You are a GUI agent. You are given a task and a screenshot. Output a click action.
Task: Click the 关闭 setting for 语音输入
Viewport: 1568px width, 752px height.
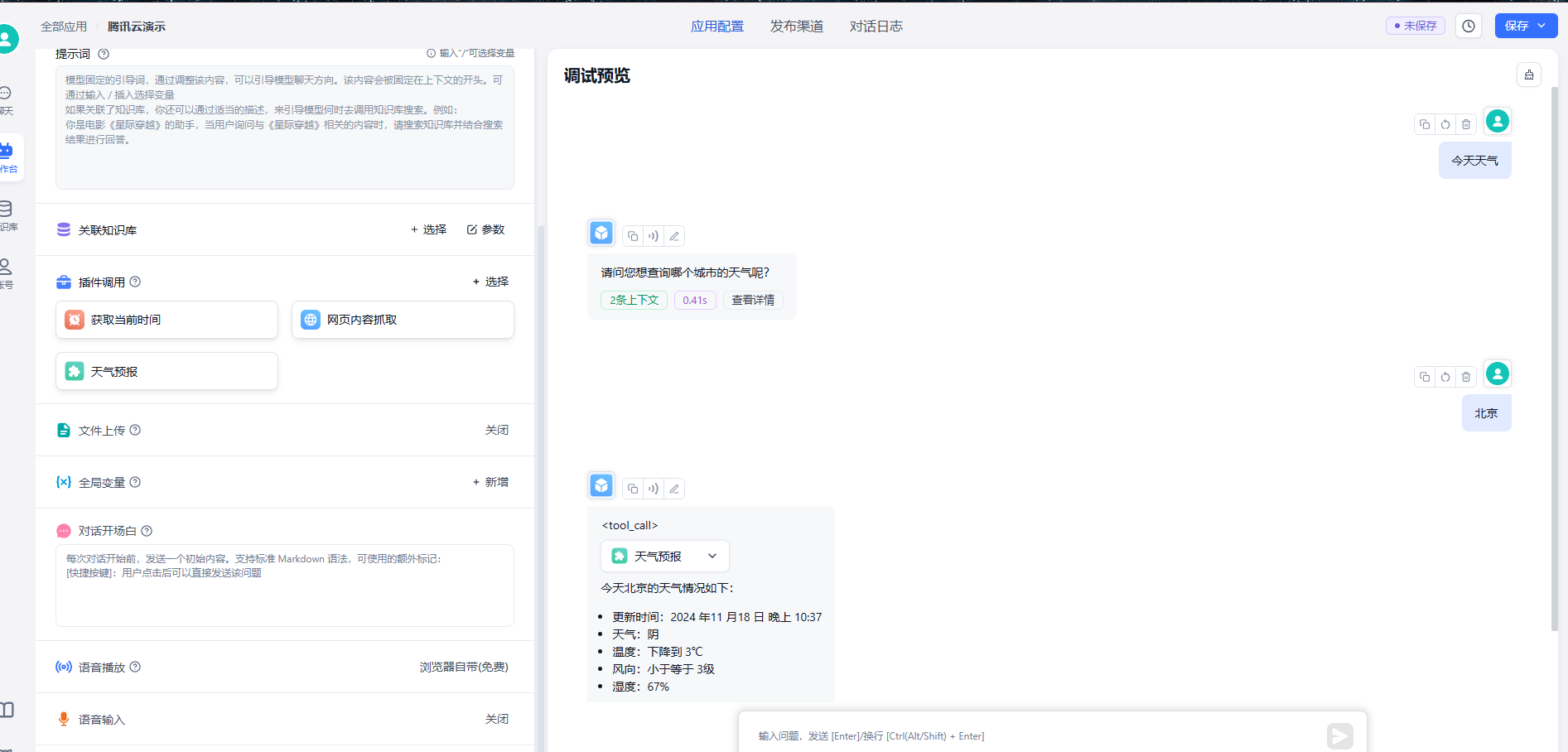point(497,719)
